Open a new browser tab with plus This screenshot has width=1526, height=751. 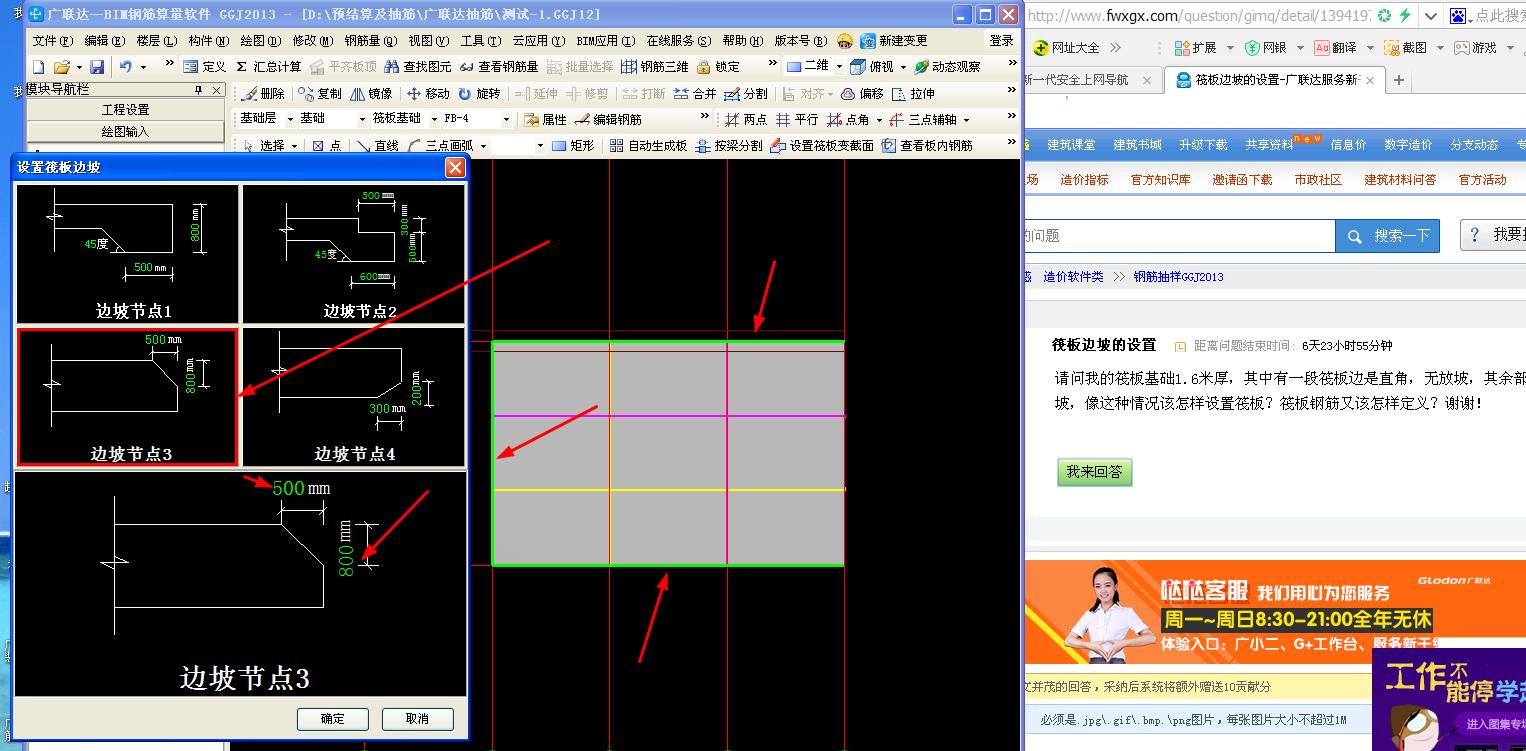point(1398,80)
